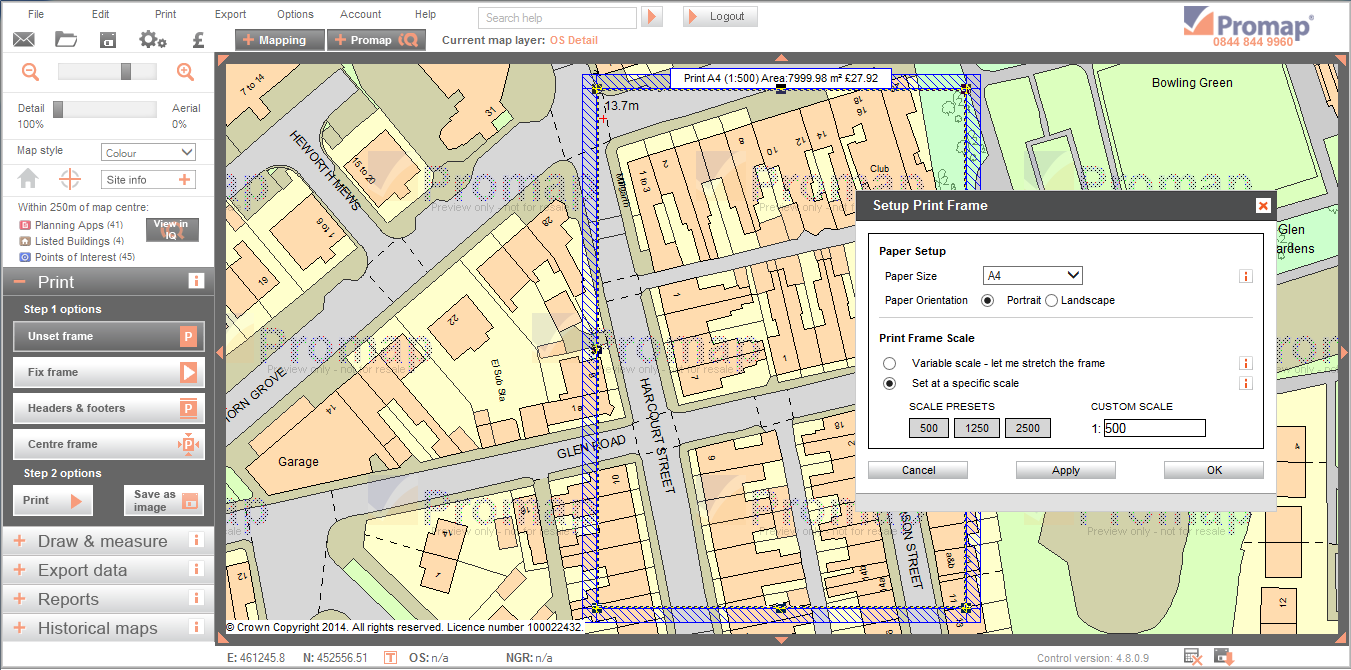1351x670 pixels.
Task: Open the Paper Size dropdown
Action: tap(1033, 276)
